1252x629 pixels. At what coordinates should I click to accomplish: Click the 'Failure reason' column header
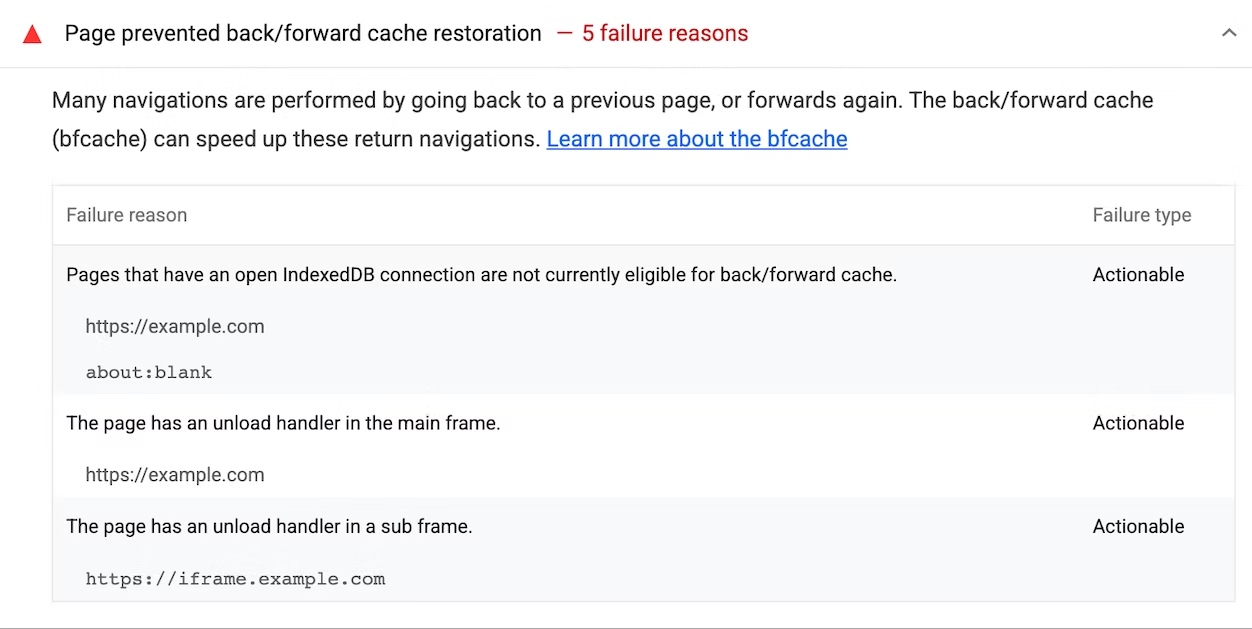click(126, 215)
